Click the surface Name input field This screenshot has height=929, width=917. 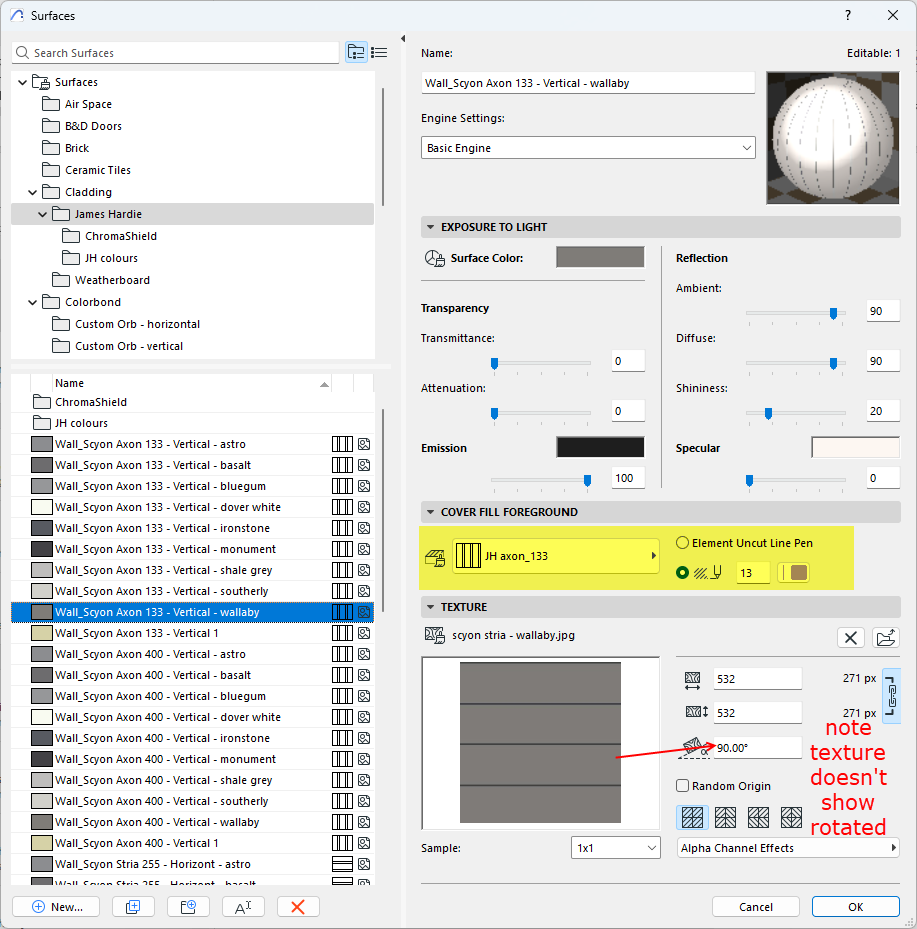588,83
